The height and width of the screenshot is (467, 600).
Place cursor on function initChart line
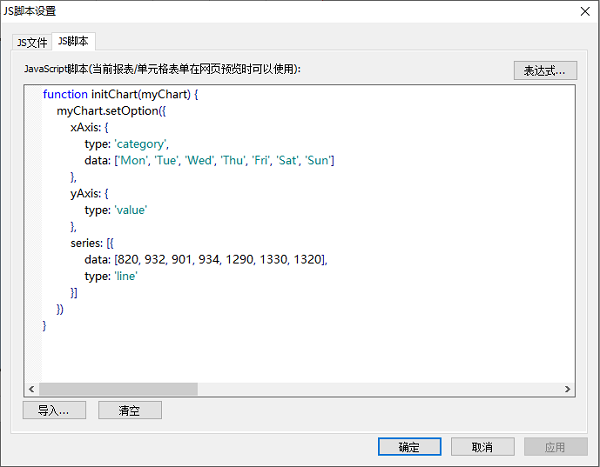click(121, 94)
